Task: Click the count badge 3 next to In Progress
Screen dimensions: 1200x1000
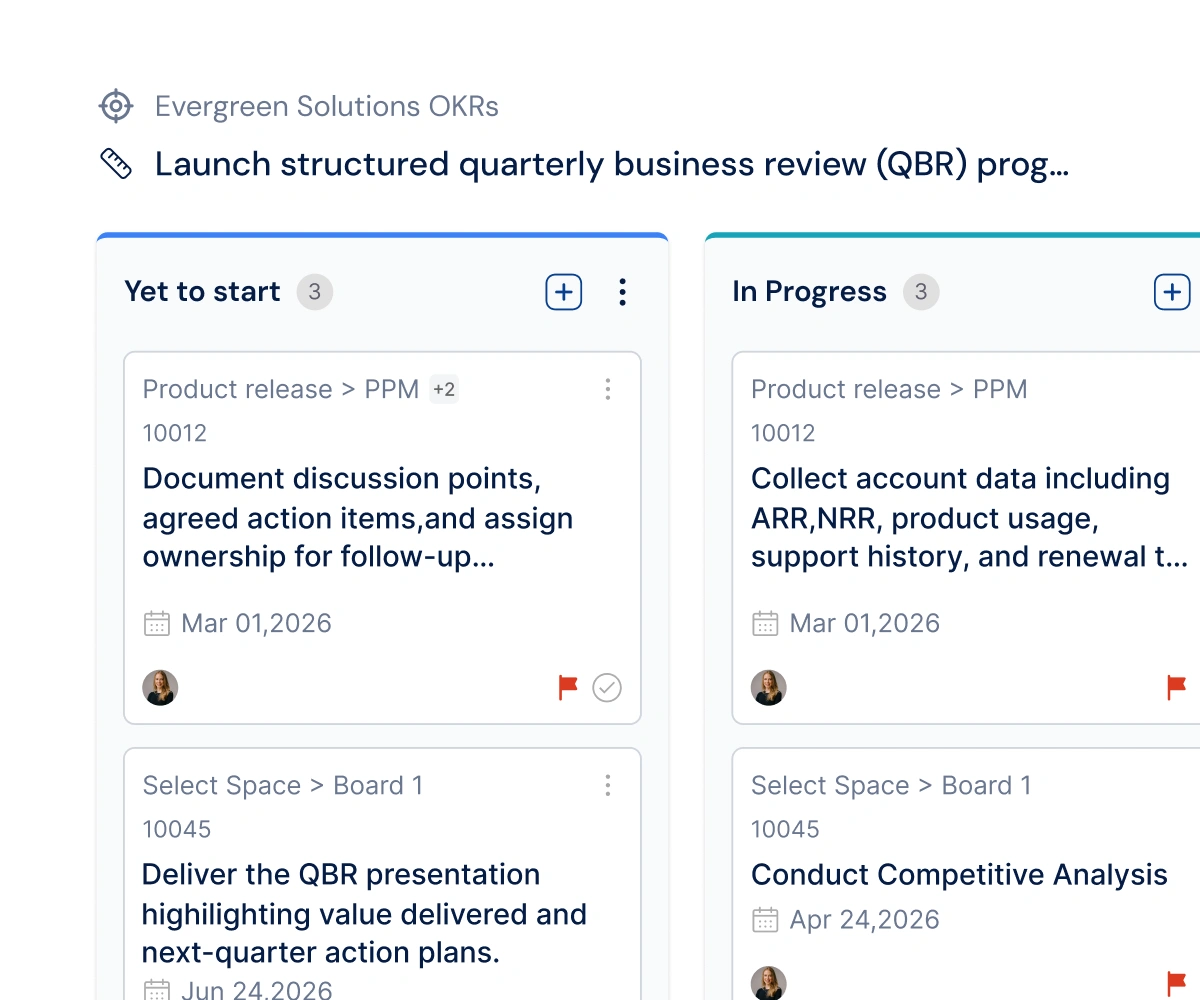Action: click(x=921, y=292)
